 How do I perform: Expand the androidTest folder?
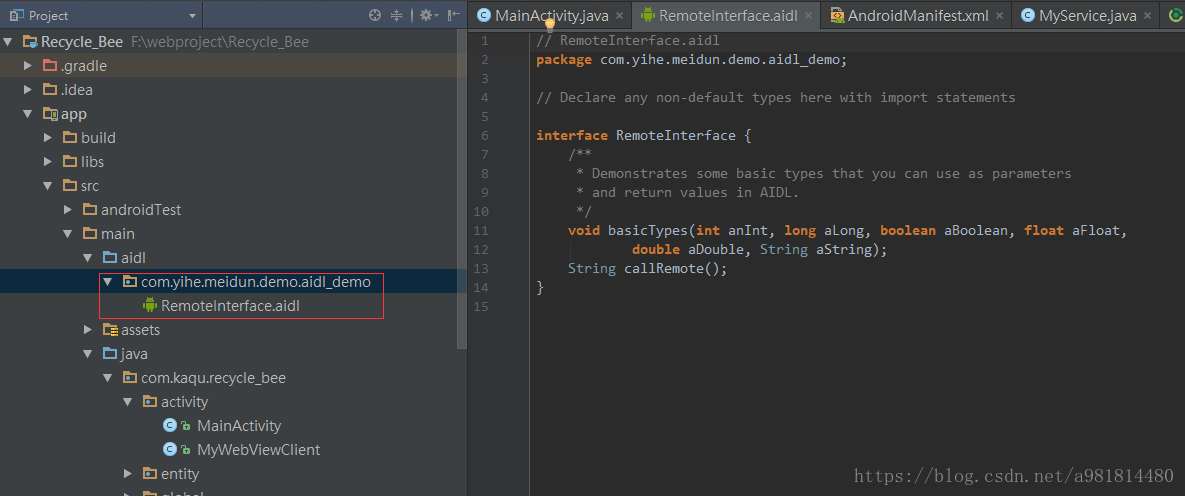coord(68,209)
